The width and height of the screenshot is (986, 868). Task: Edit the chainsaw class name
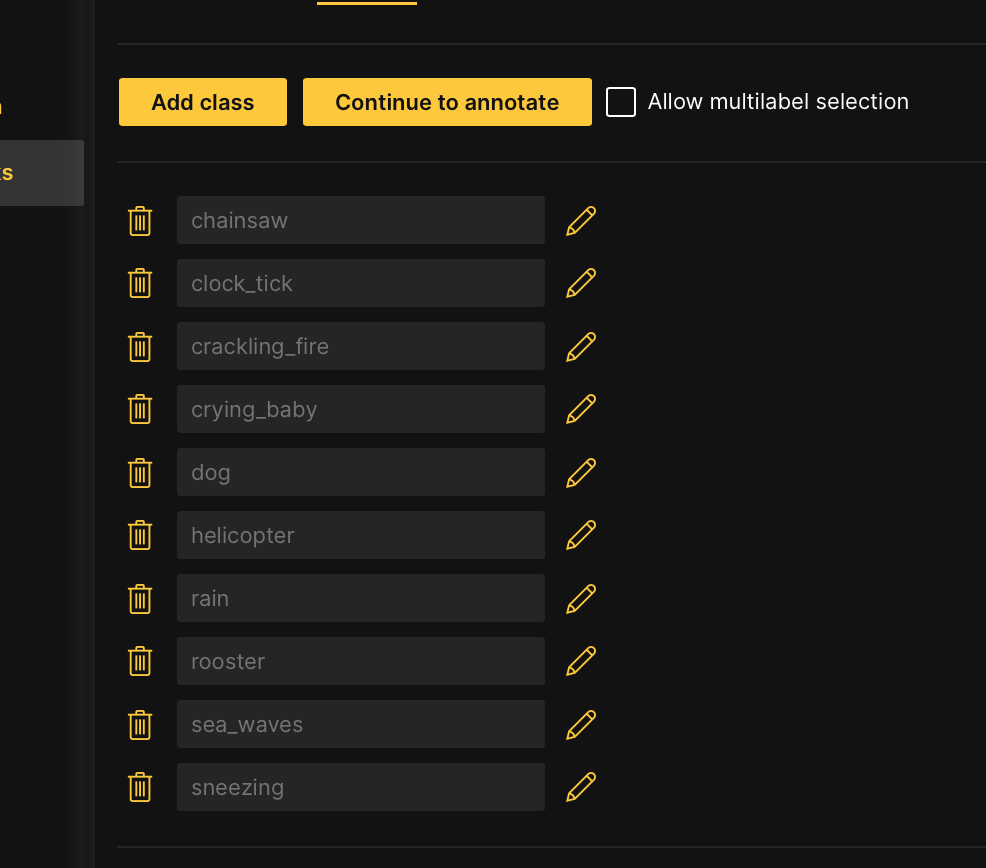coord(580,220)
